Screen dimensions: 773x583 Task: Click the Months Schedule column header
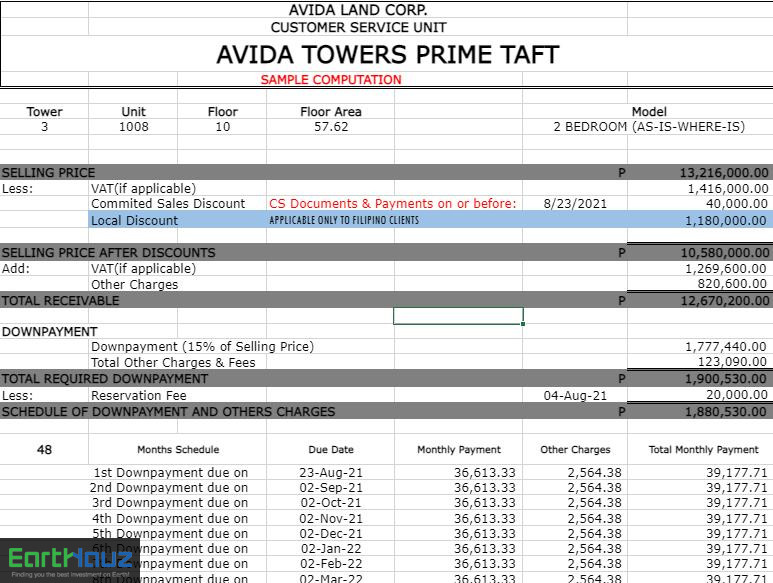(x=178, y=449)
